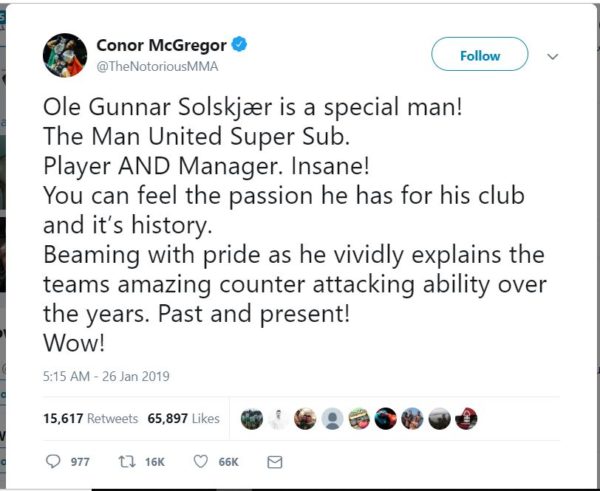
Task: Click the reply speech bubble icon
Action: [54, 462]
